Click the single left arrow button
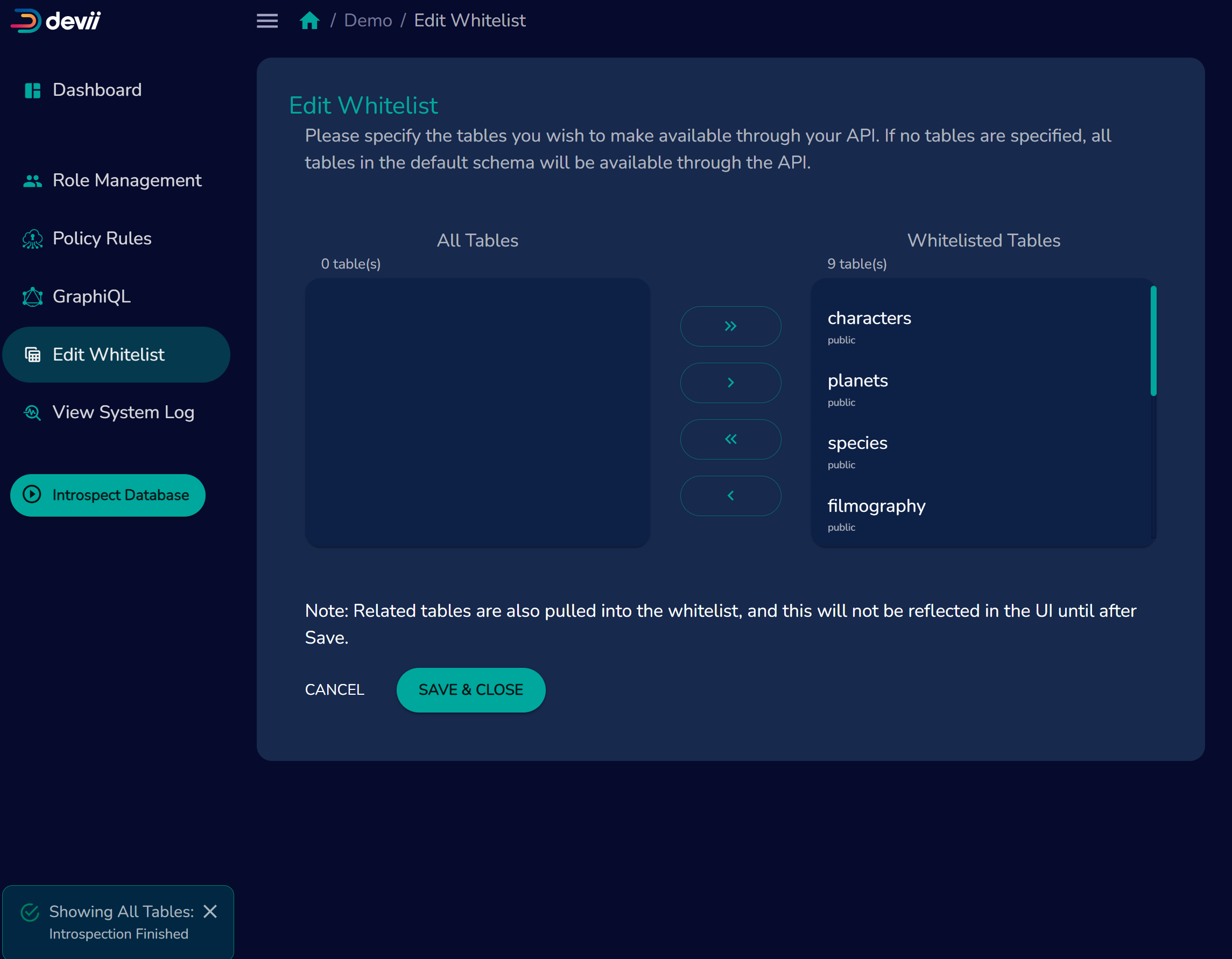Viewport: 1232px width, 959px height. click(730, 495)
